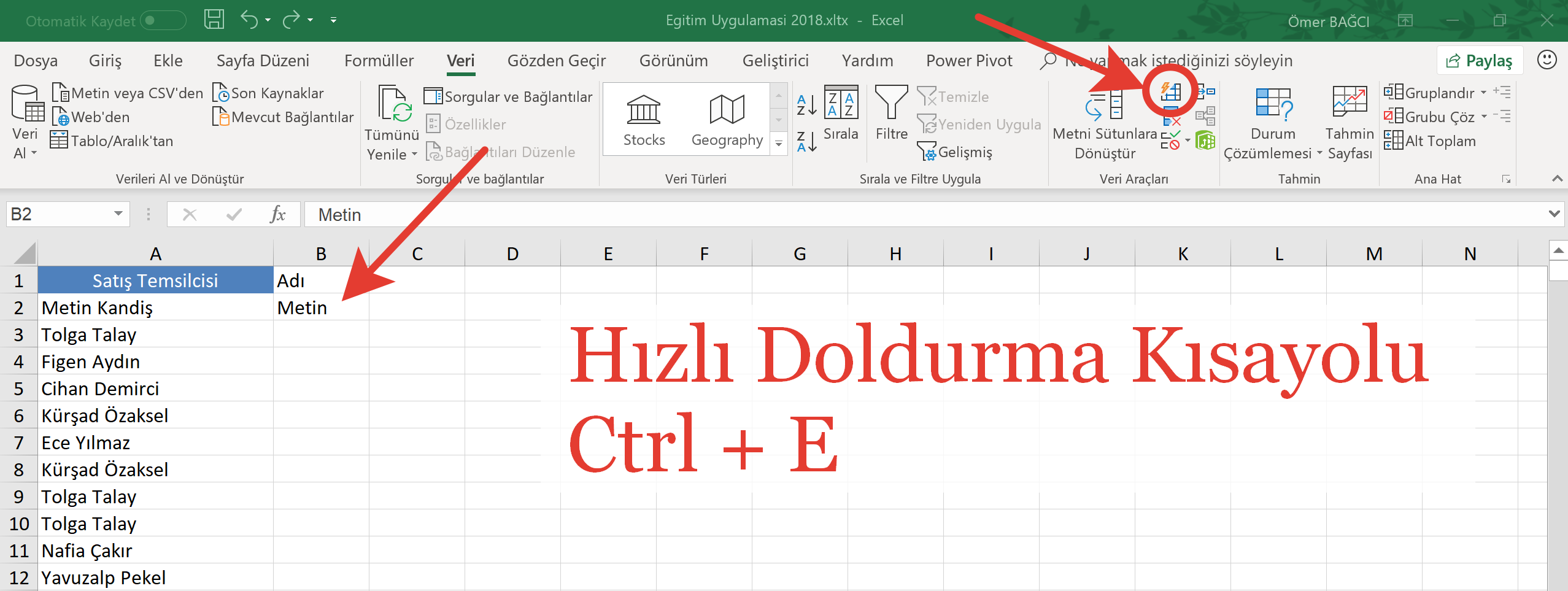Select the İlişkiler (Relationships) icon
The image size is (1568, 591).
point(1206,115)
